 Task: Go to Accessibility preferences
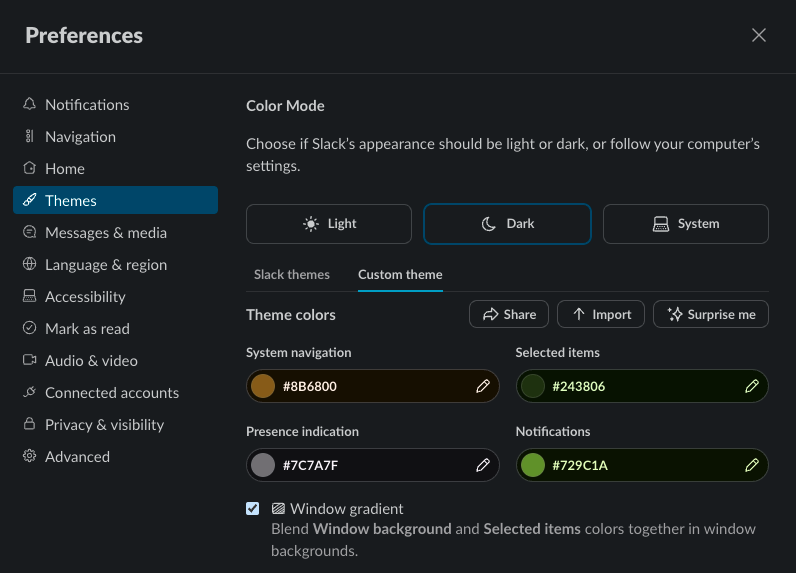click(x=115, y=296)
